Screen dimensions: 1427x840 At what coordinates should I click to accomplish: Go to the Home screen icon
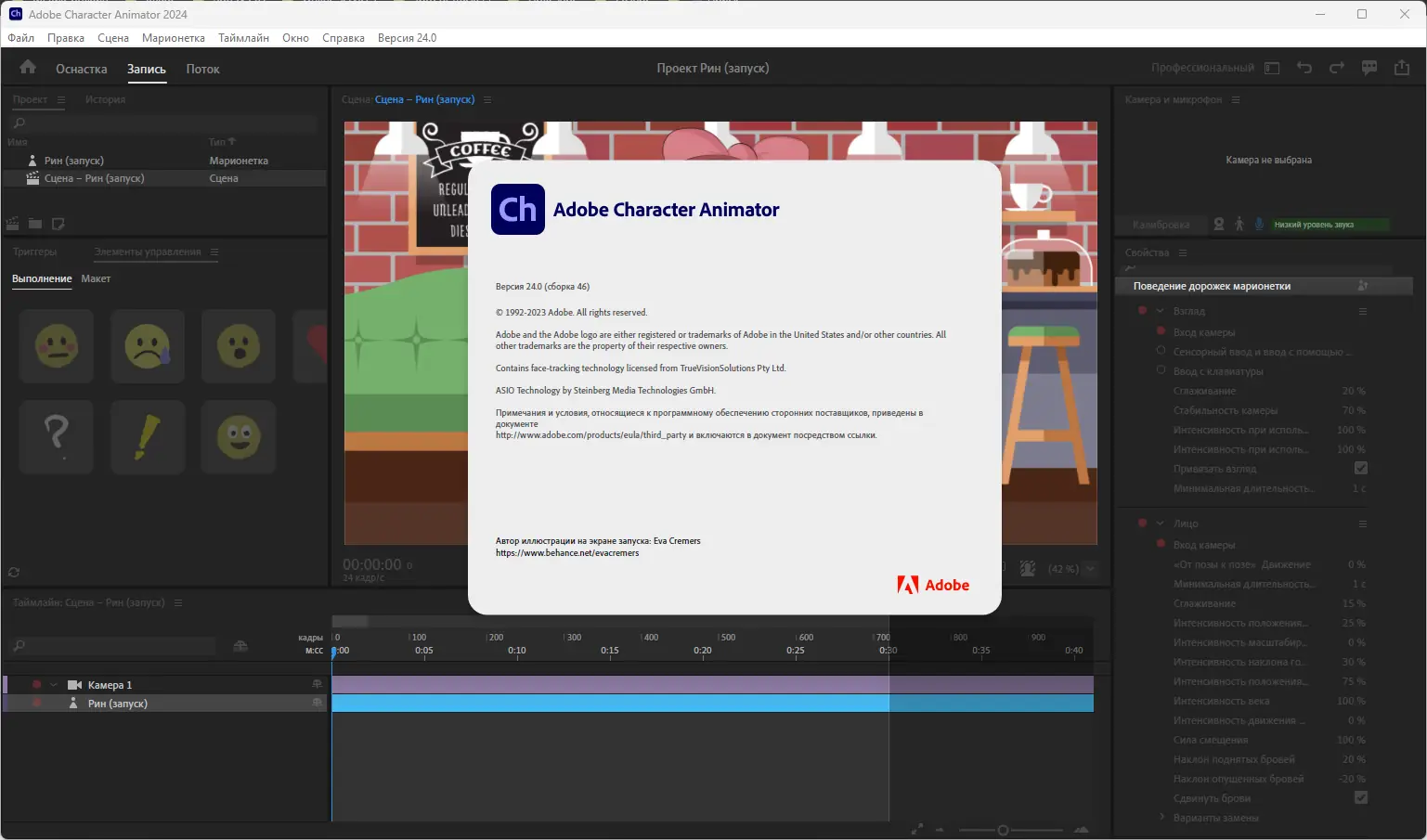28,67
